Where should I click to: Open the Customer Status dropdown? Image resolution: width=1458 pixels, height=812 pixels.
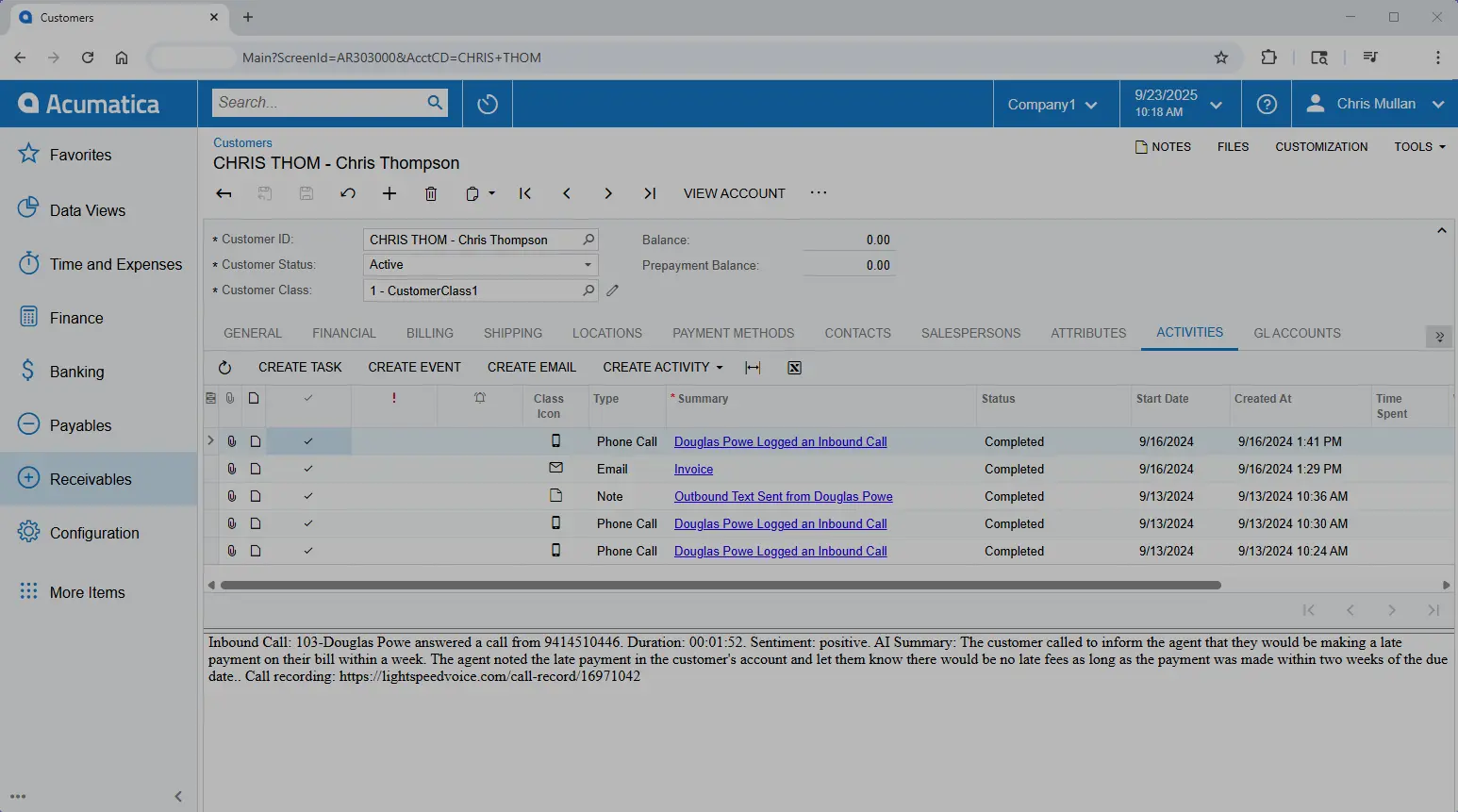point(587,264)
